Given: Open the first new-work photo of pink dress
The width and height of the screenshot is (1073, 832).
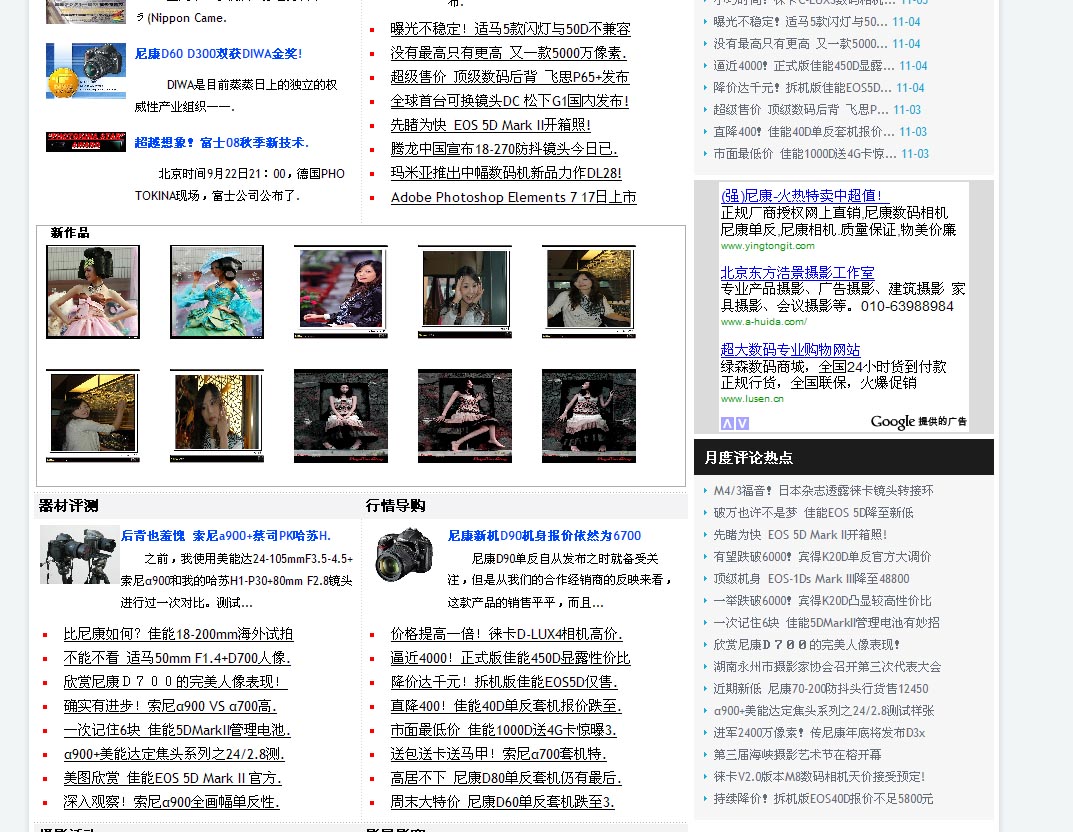Looking at the screenshot, I should [x=93, y=292].
